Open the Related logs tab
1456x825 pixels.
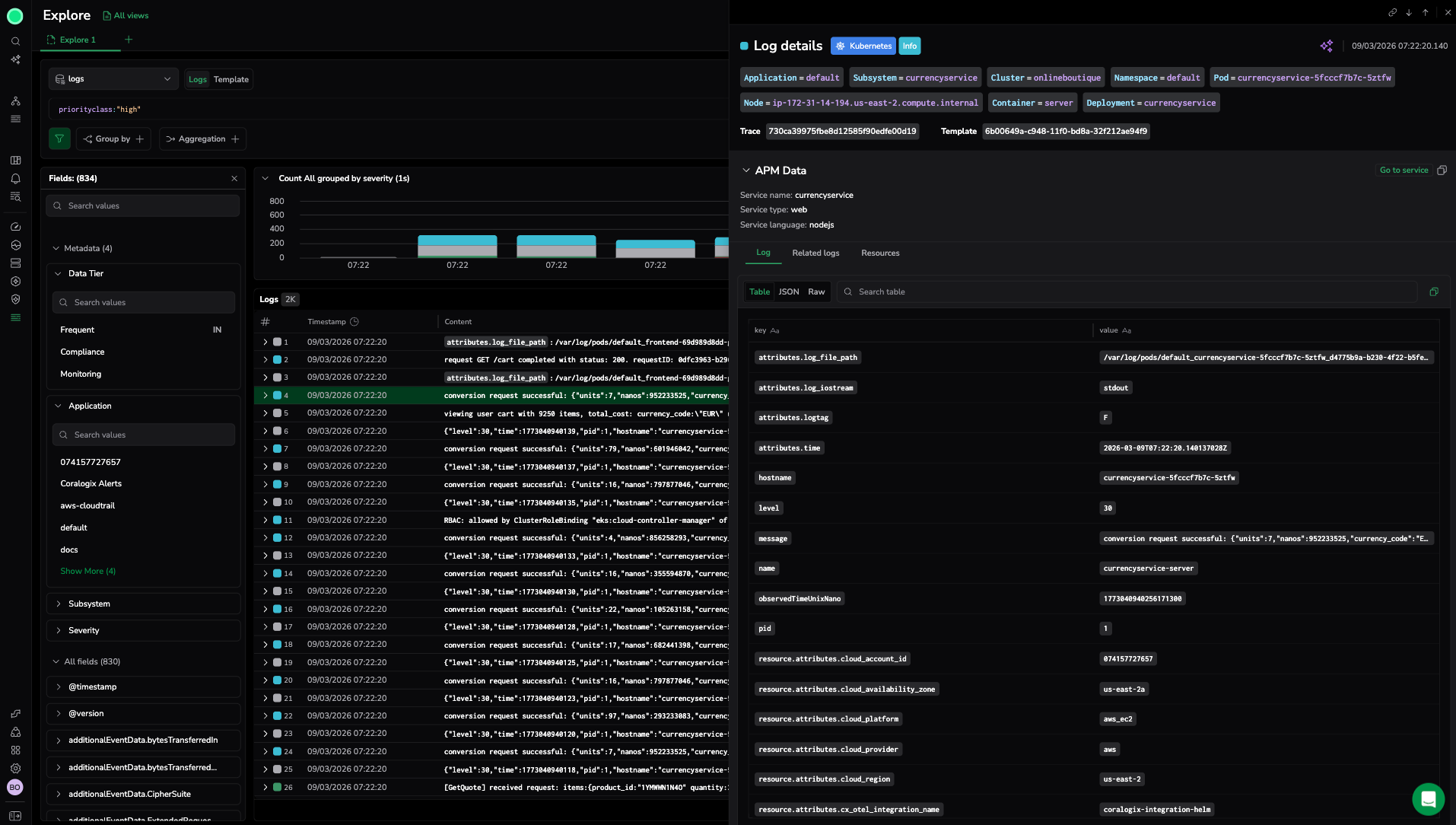(815, 253)
